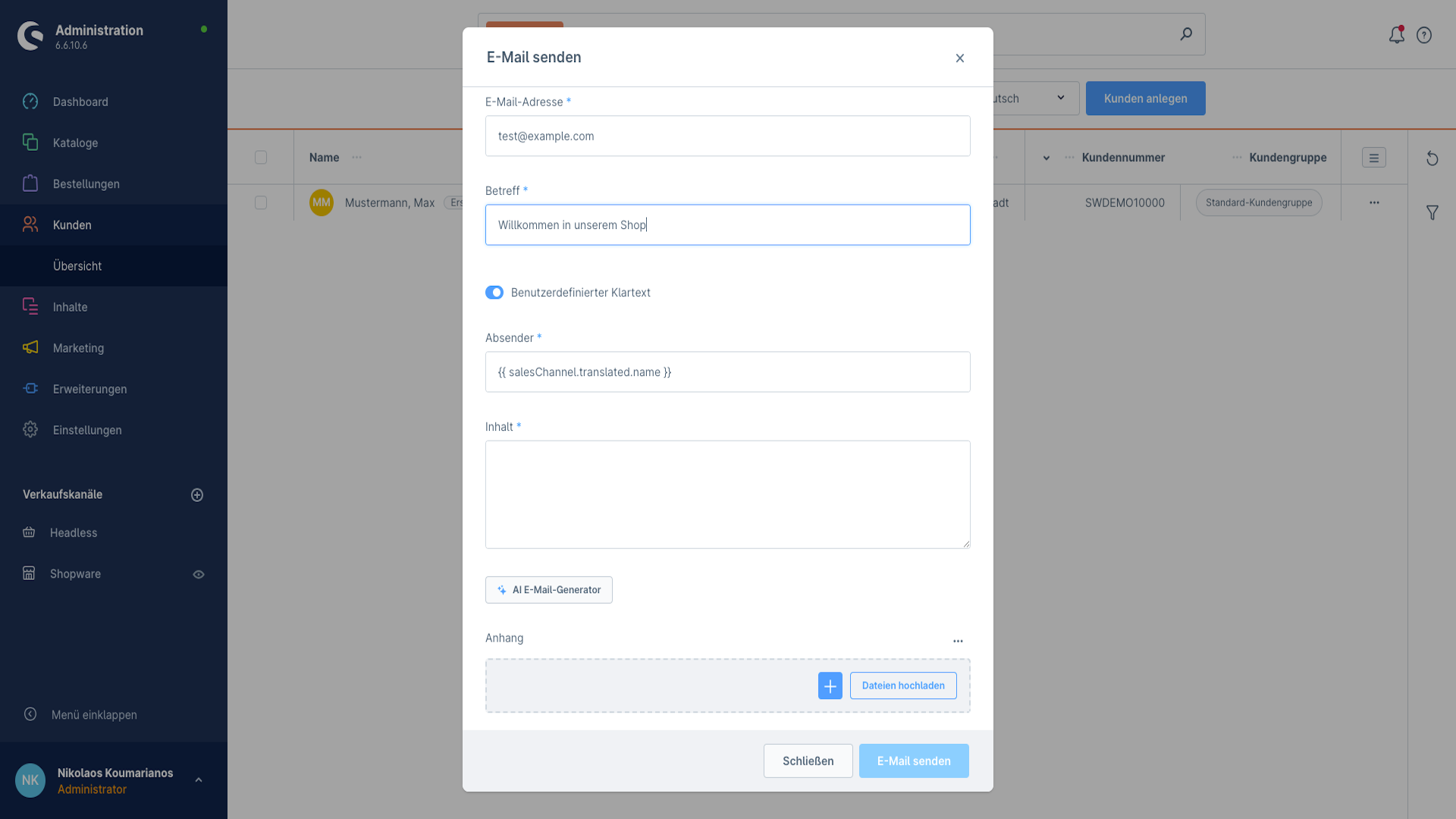This screenshot has width=1456, height=819.
Task: Open the help question mark icon
Action: (1424, 35)
